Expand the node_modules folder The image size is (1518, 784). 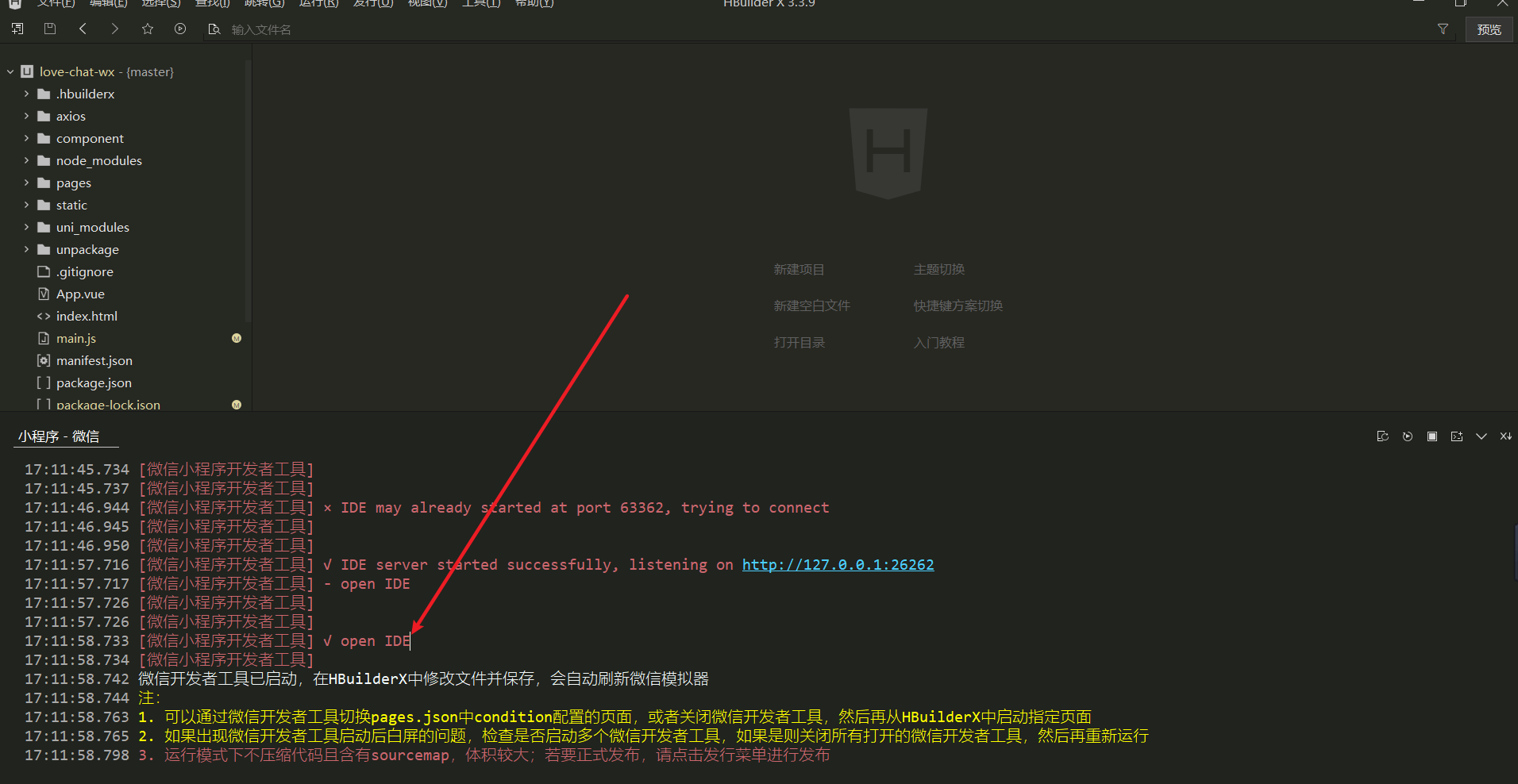pyautogui.click(x=26, y=160)
